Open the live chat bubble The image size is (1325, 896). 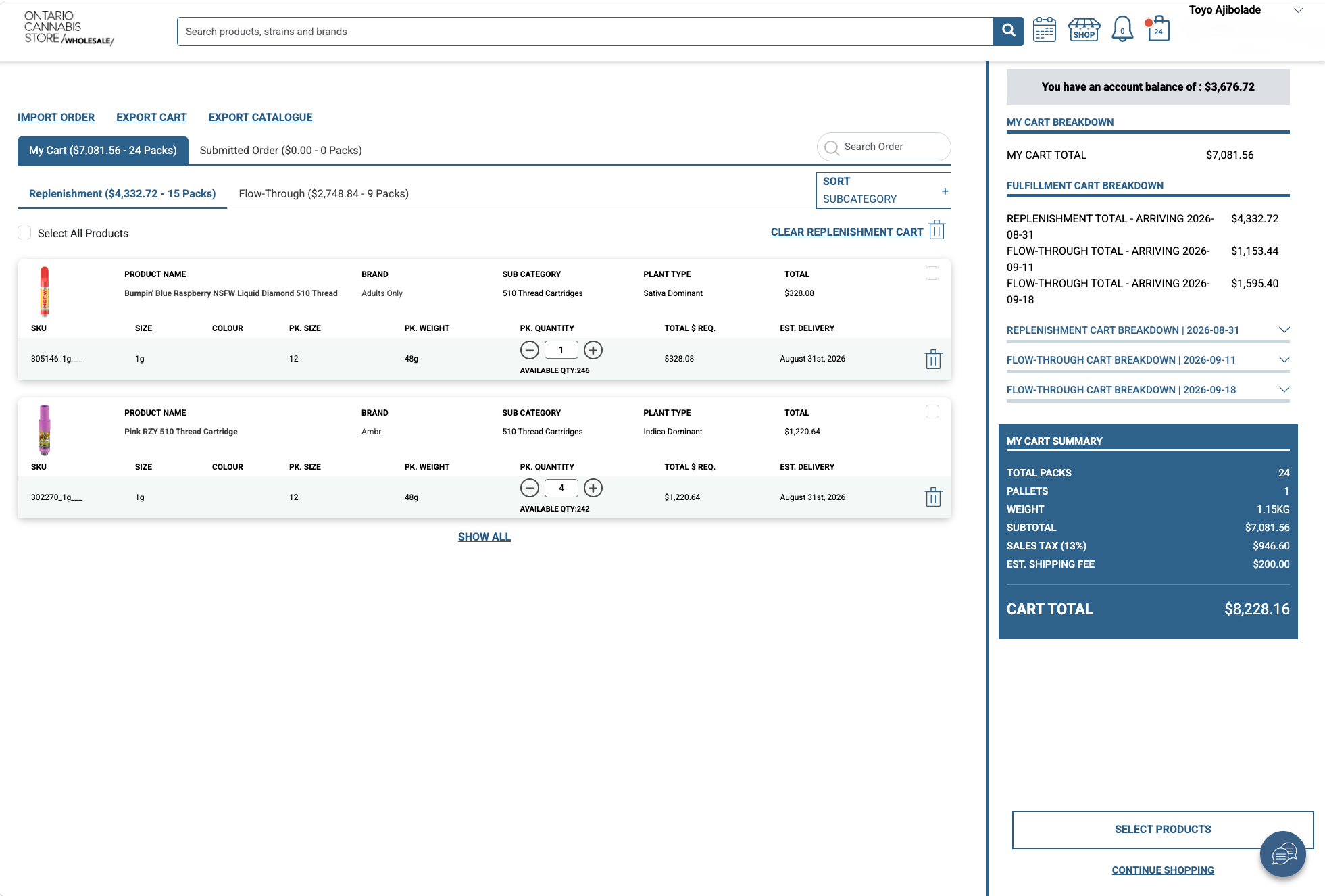click(x=1282, y=854)
